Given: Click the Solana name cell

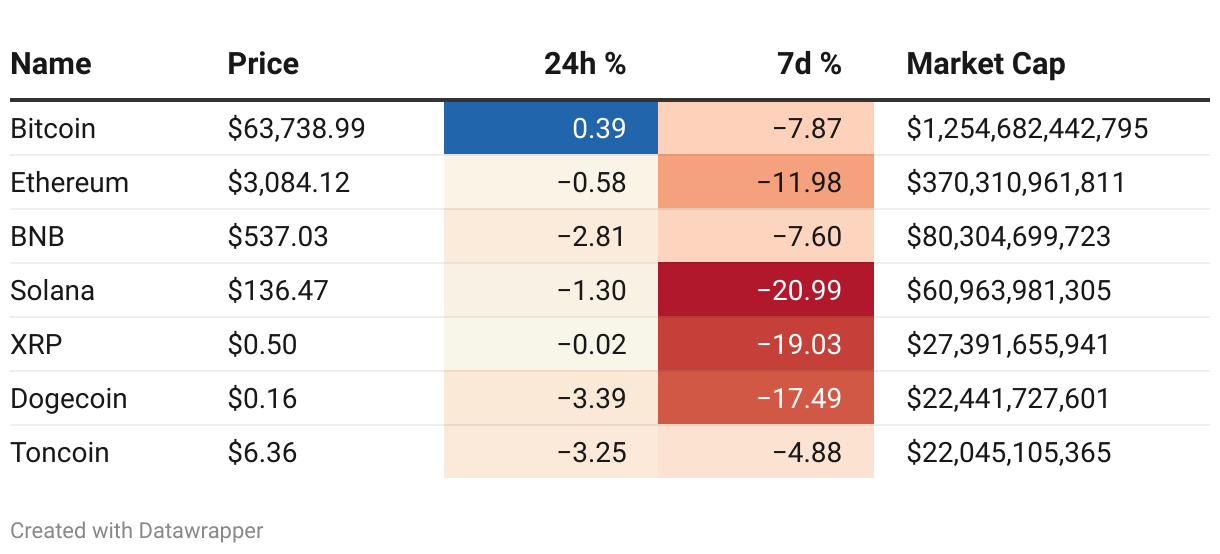Looking at the screenshot, I should click(x=52, y=291).
